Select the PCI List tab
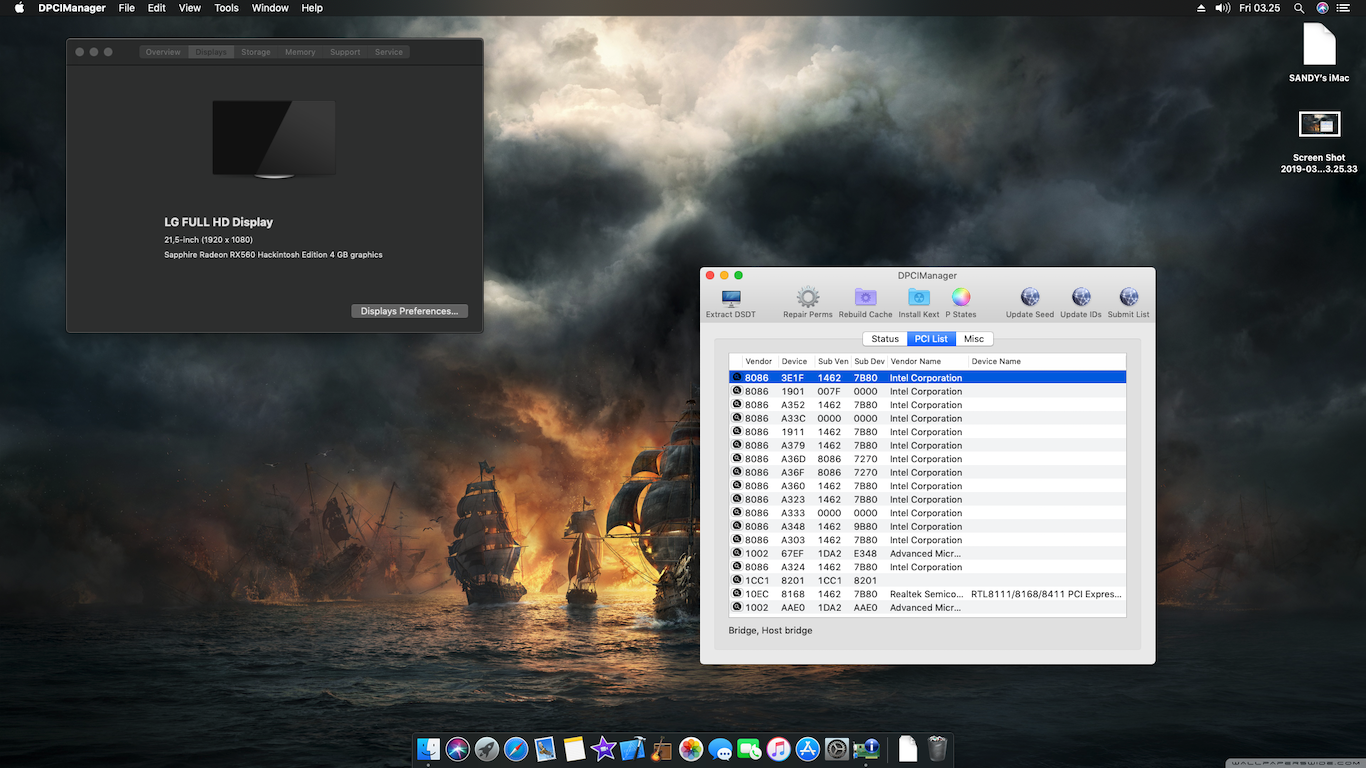The image size is (1366, 768). pyautogui.click(x=931, y=339)
